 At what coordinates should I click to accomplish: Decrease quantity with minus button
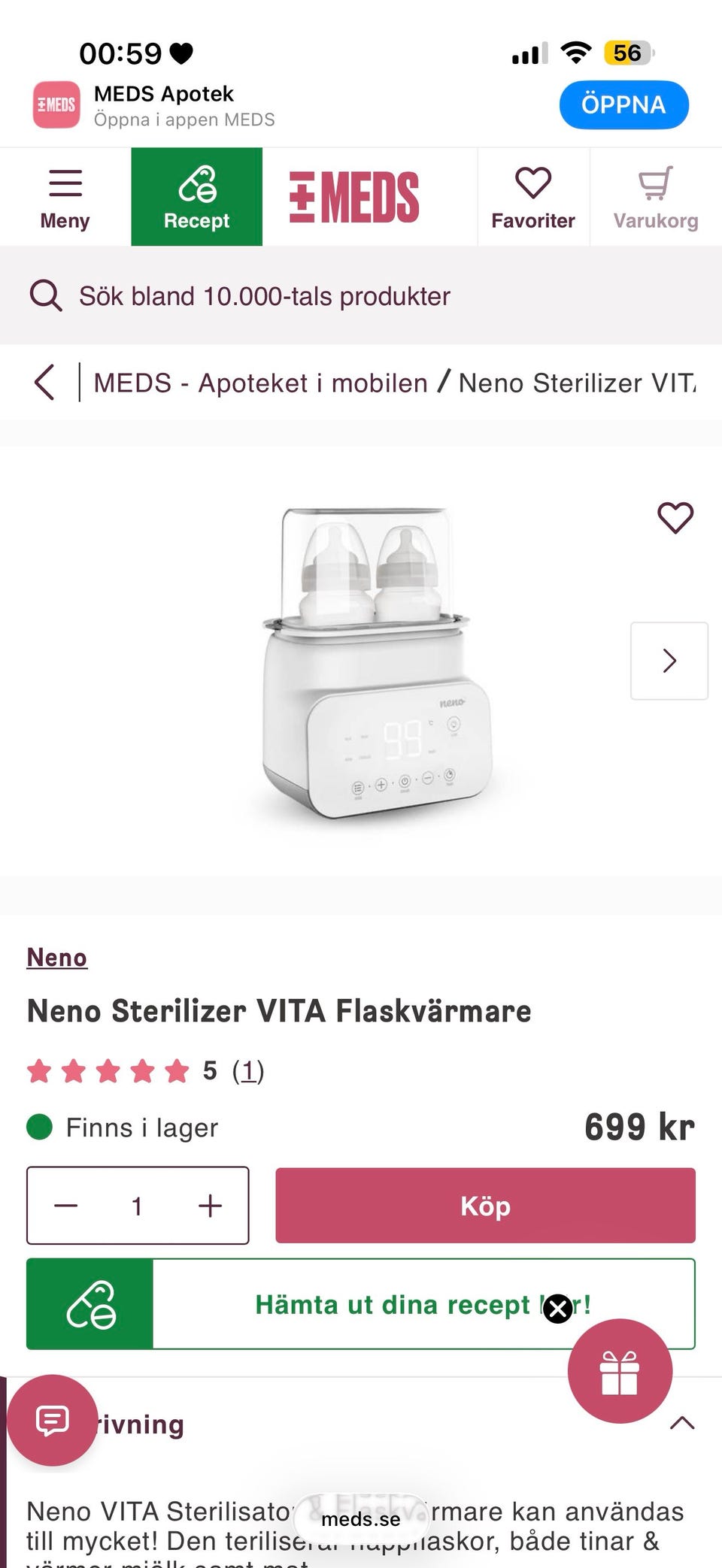[66, 1206]
